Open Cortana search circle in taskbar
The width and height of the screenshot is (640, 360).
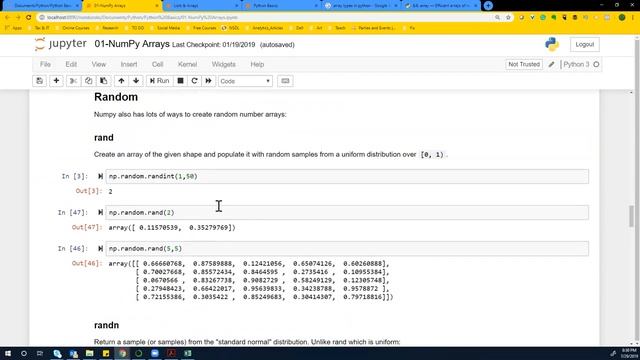click(24, 353)
